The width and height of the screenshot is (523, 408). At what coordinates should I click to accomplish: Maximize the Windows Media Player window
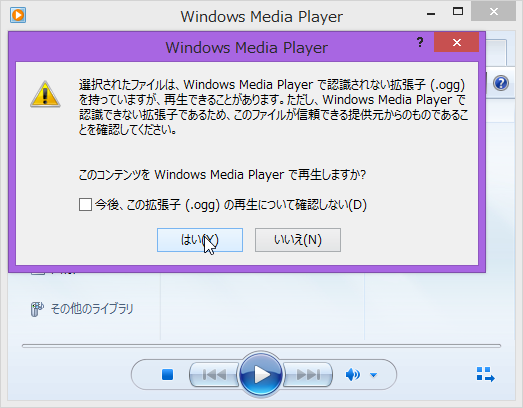click(458, 12)
